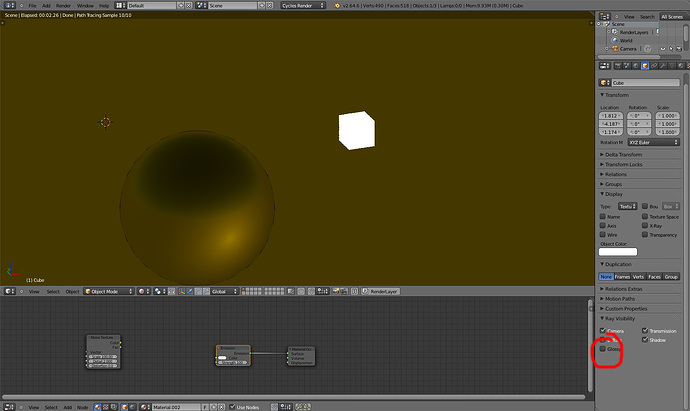Screen dimensions: 690x411
Task: Enable the Glossy ray visibility checkbox
Action: click(x=602, y=349)
